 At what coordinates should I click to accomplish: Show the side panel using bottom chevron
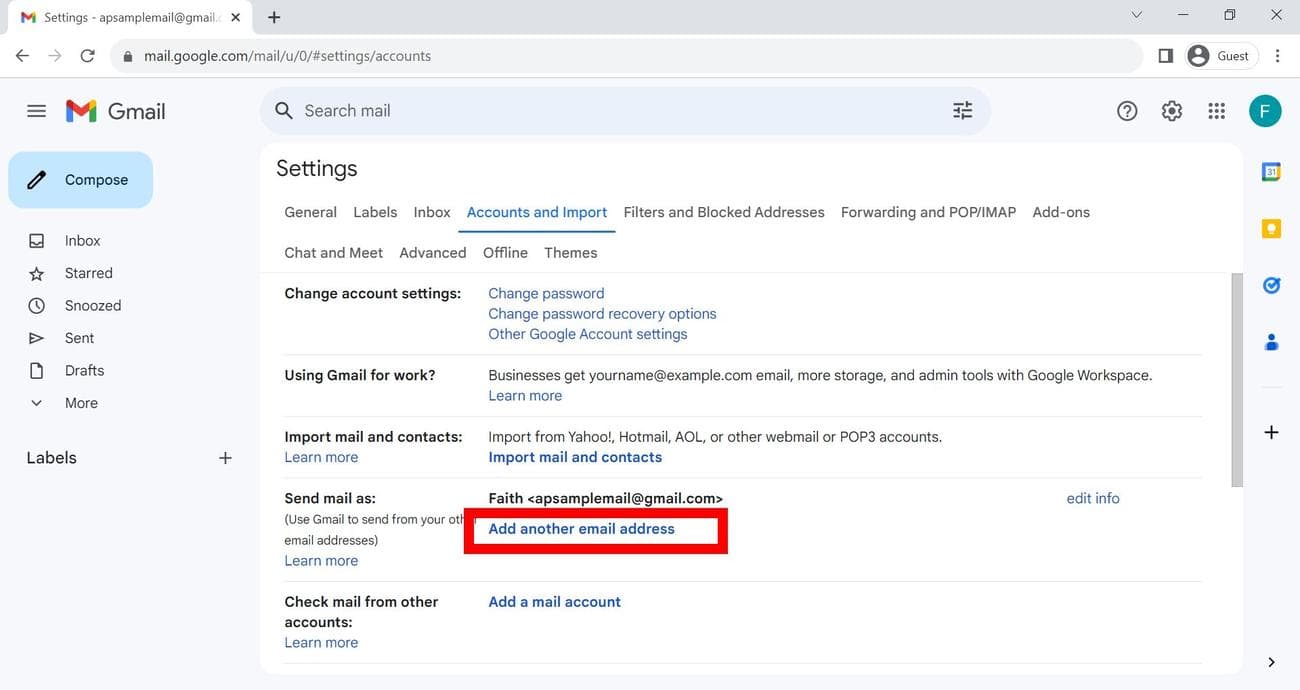[x=1271, y=662]
